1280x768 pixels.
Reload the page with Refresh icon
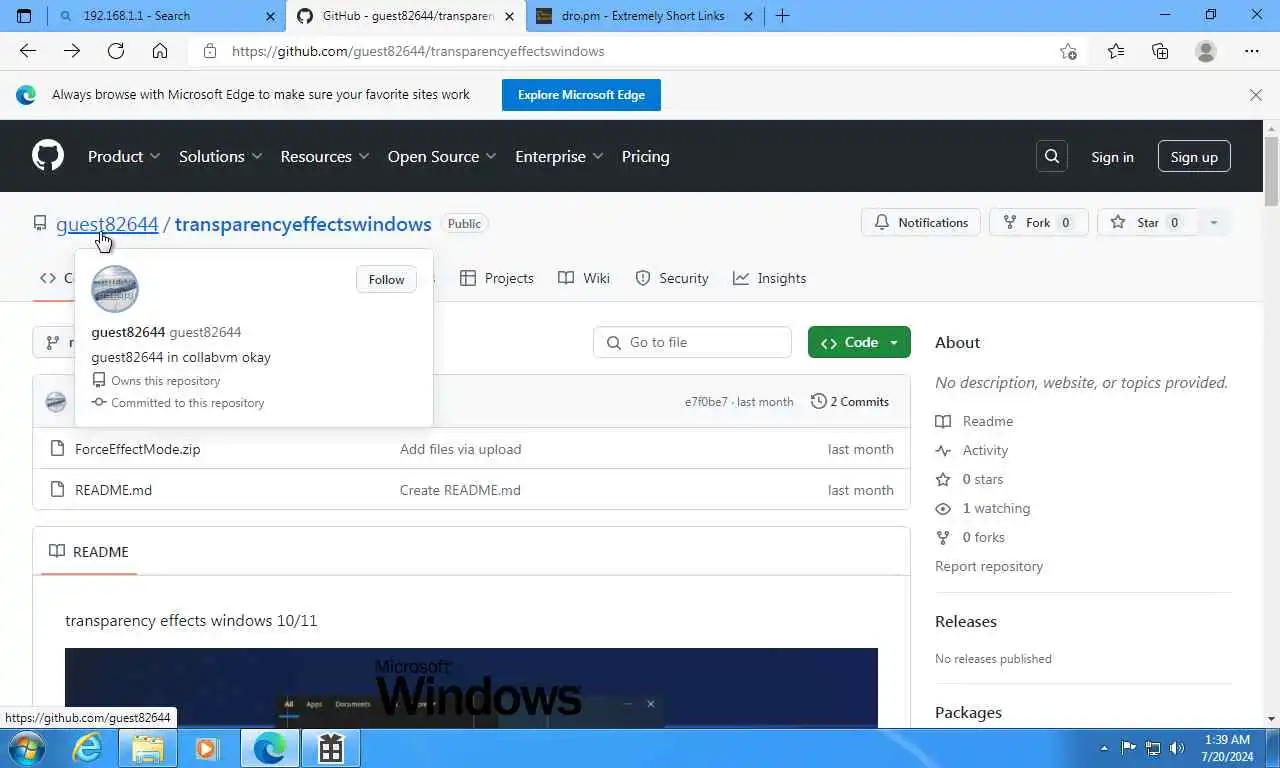(x=116, y=51)
